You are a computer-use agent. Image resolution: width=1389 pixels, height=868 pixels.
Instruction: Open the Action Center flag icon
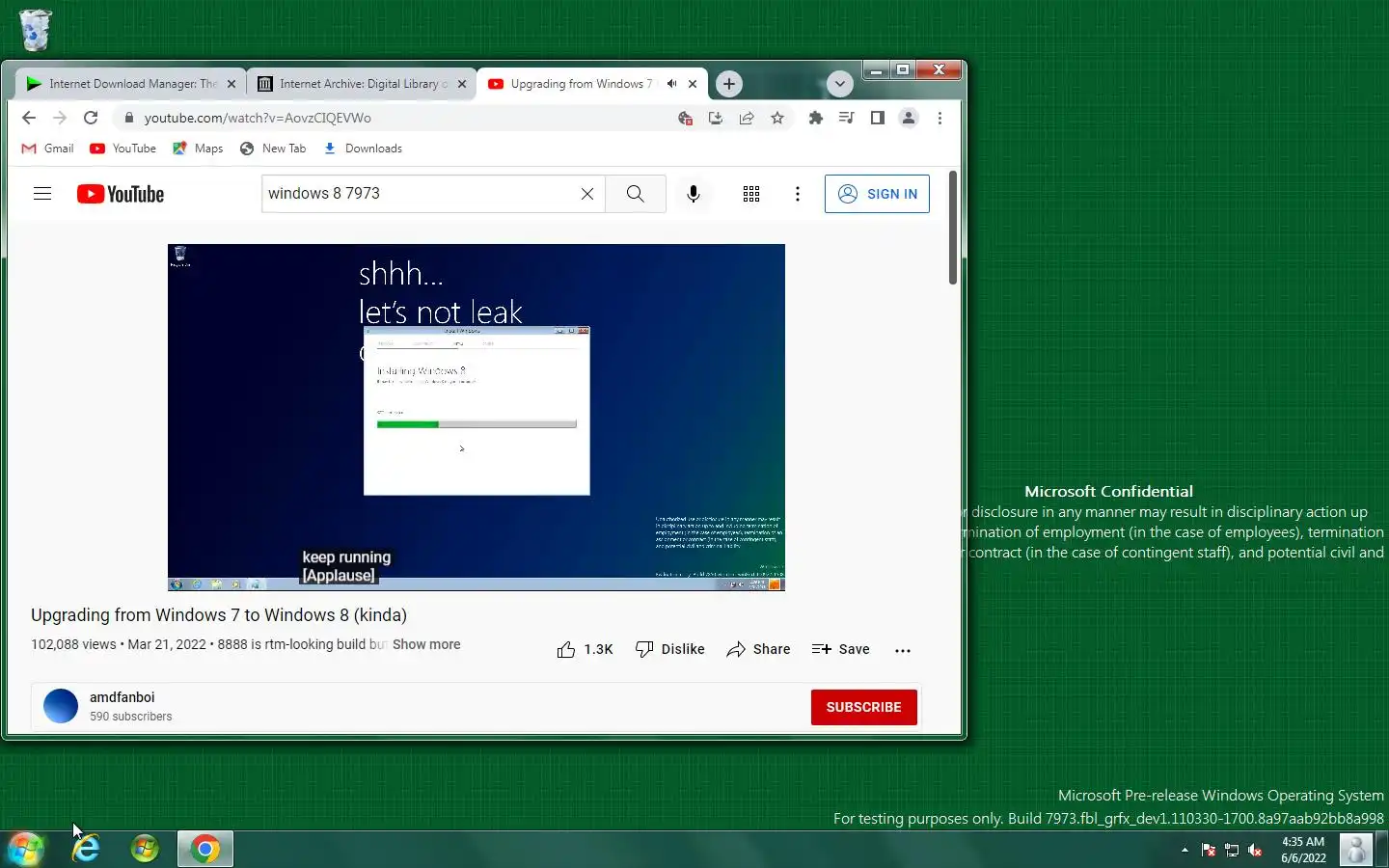click(1209, 850)
